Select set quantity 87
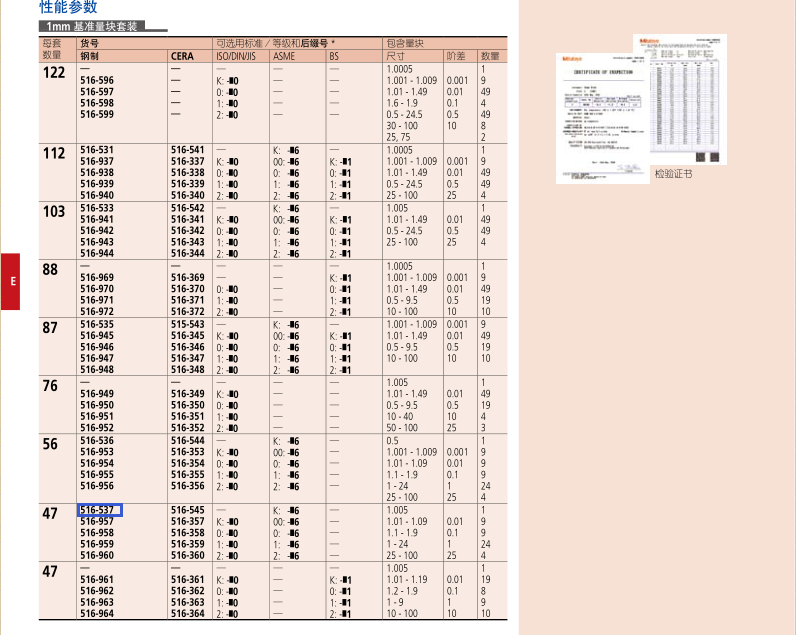 pos(50,327)
